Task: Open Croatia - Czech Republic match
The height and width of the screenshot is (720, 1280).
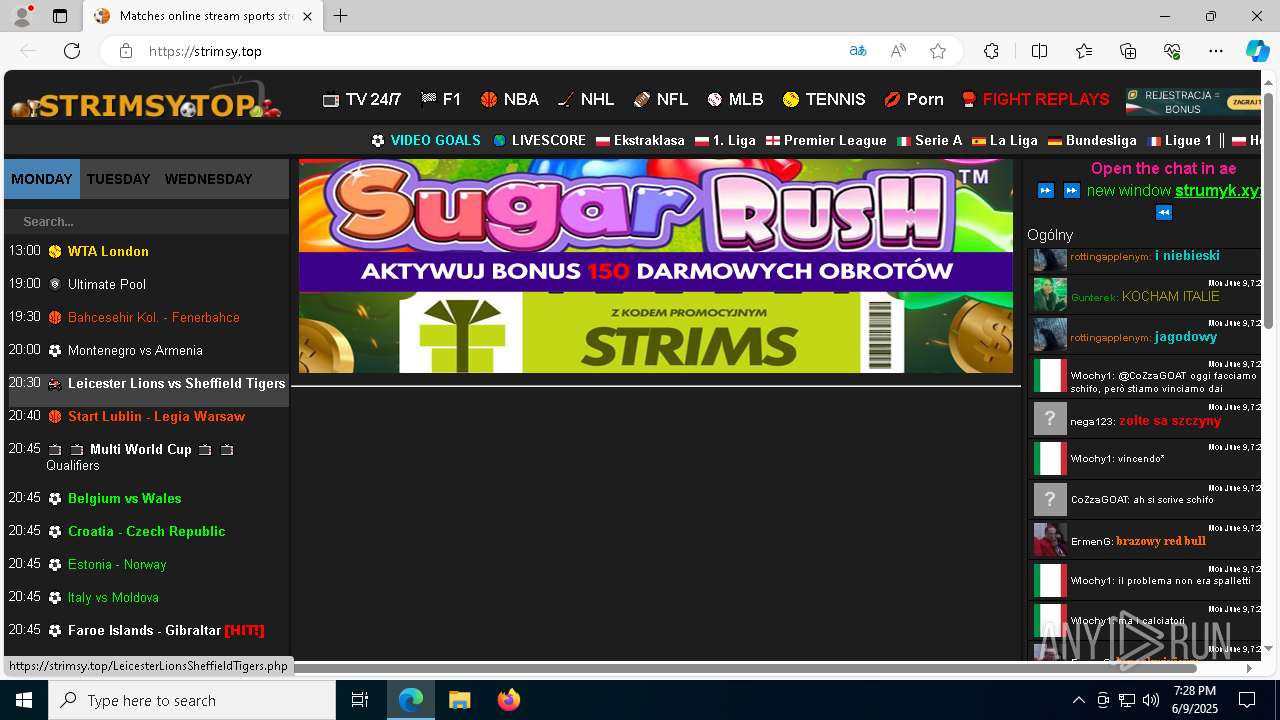Action: pos(146,531)
